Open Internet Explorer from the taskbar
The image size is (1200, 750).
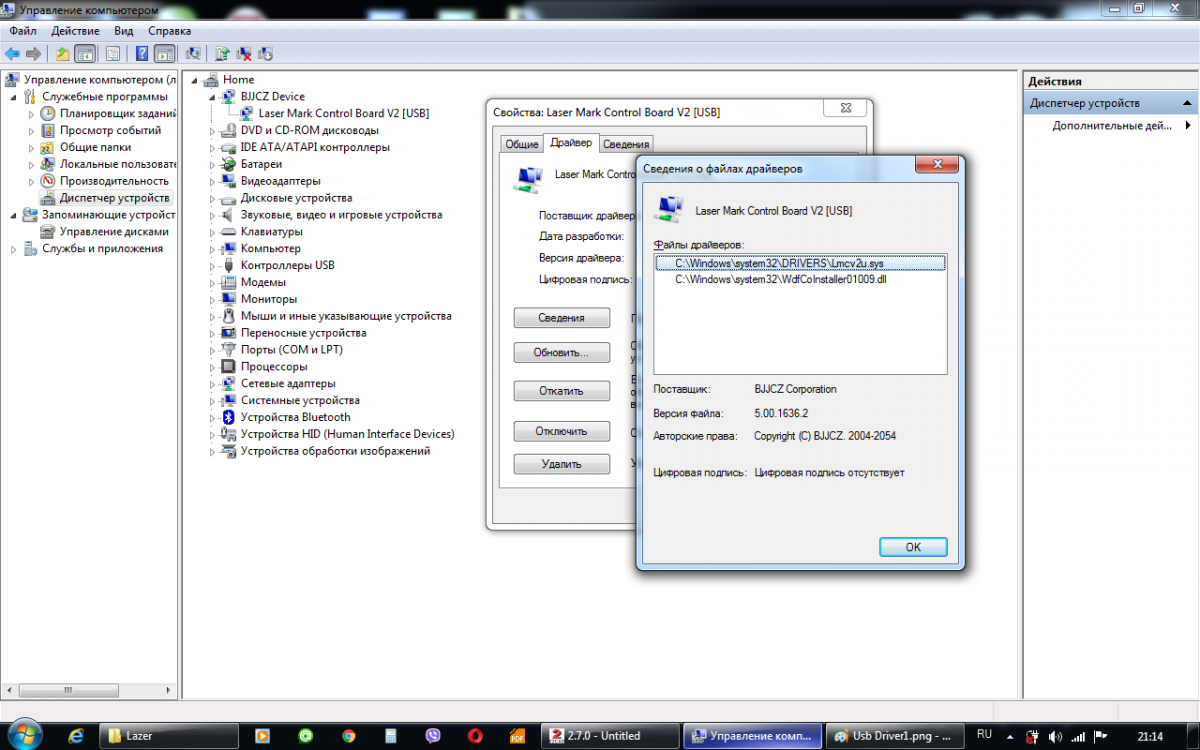click(76, 735)
